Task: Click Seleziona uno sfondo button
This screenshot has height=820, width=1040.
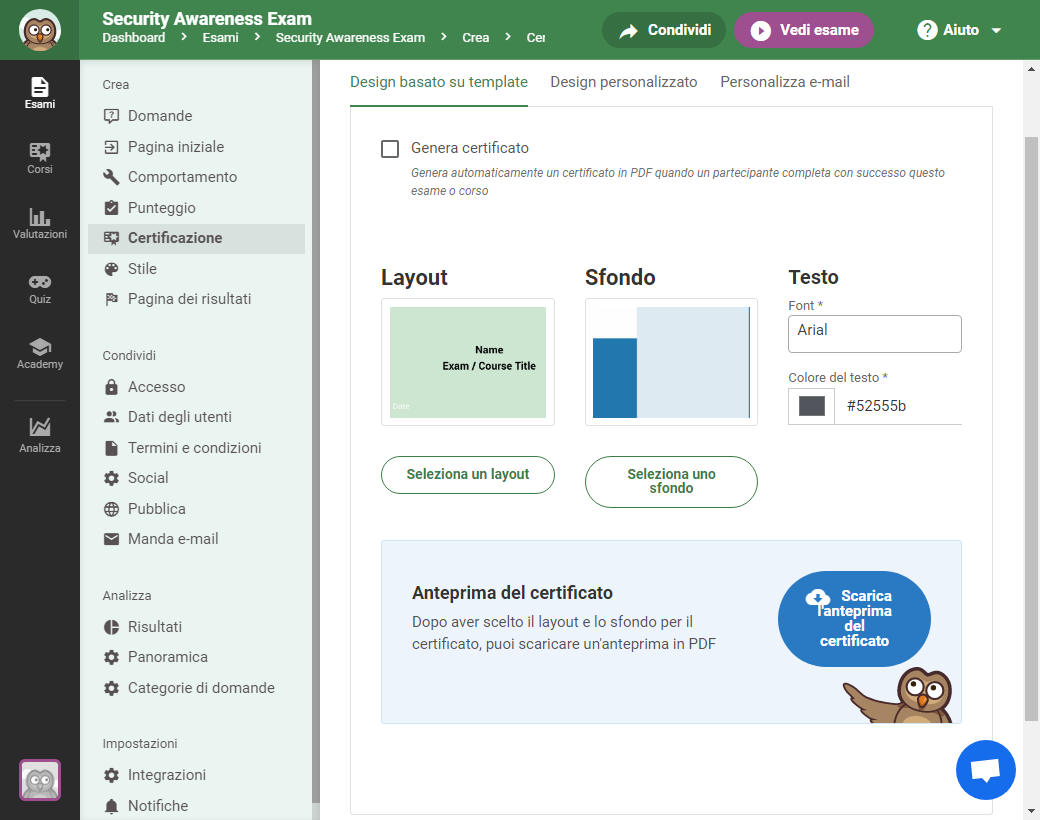Action: pyautogui.click(x=671, y=482)
